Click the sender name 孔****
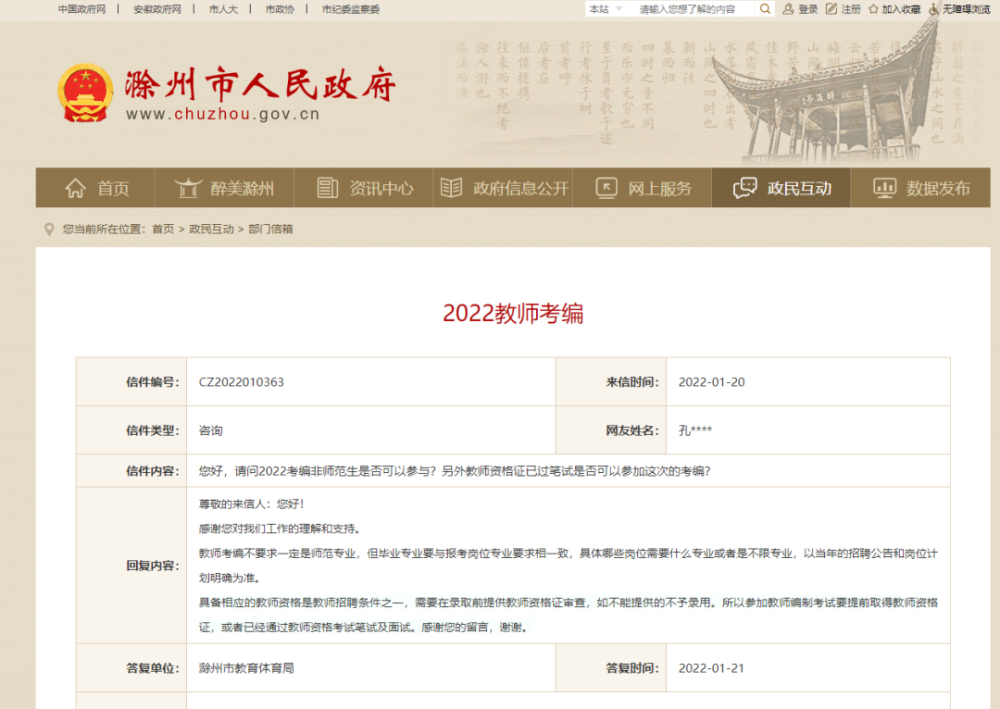 click(x=695, y=430)
